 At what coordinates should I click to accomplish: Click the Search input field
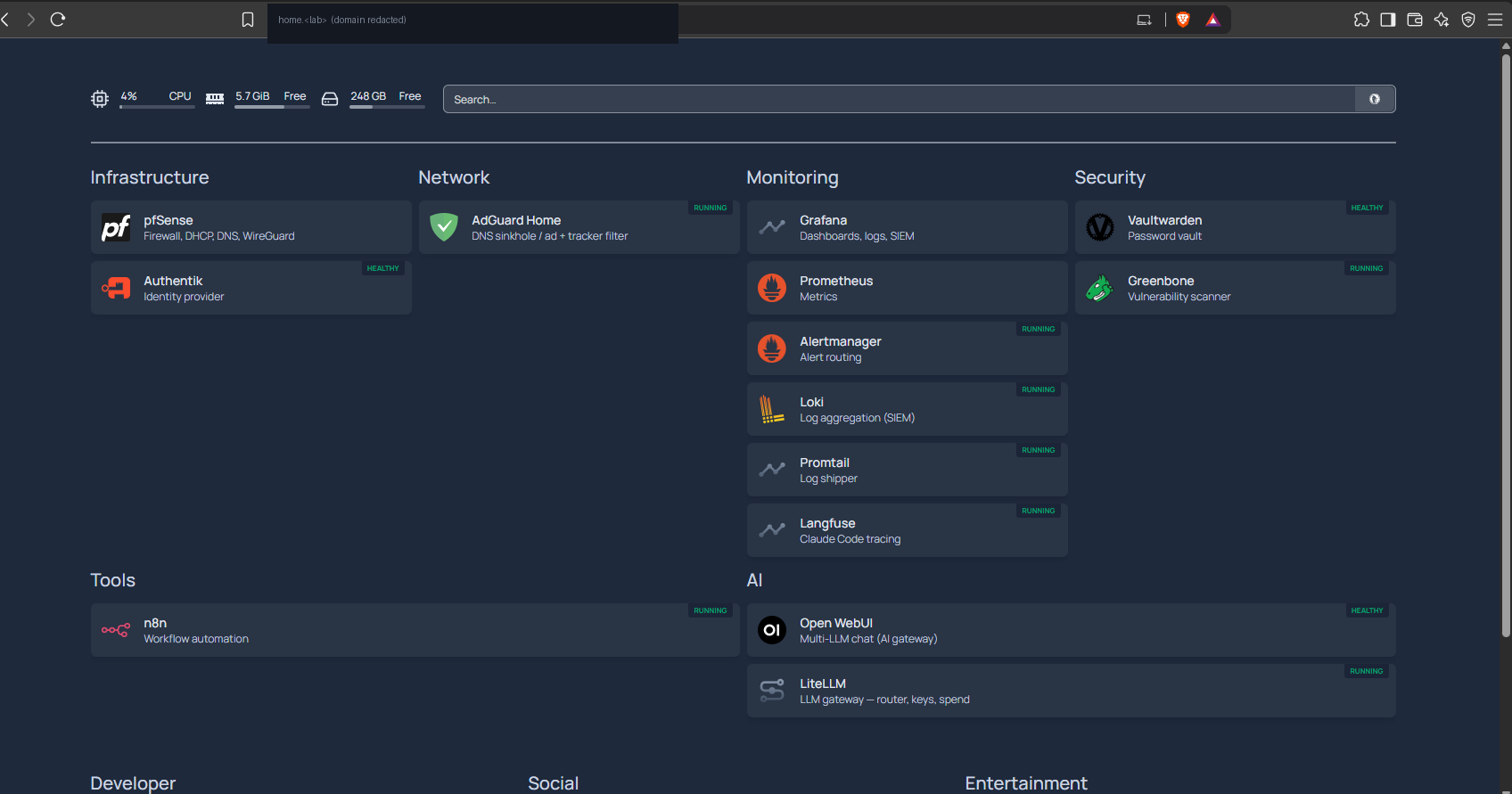point(900,99)
